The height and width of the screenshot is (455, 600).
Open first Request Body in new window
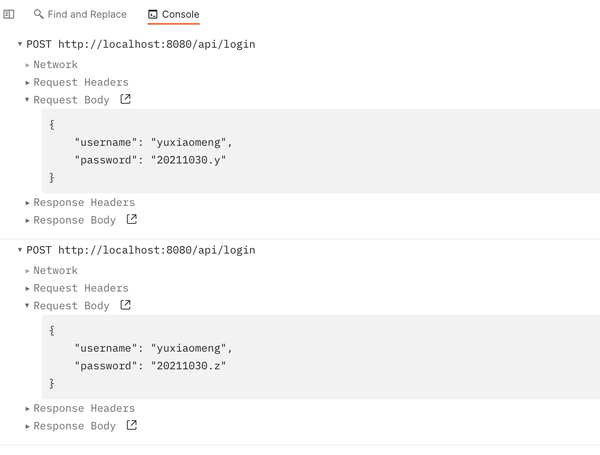[125, 100]
